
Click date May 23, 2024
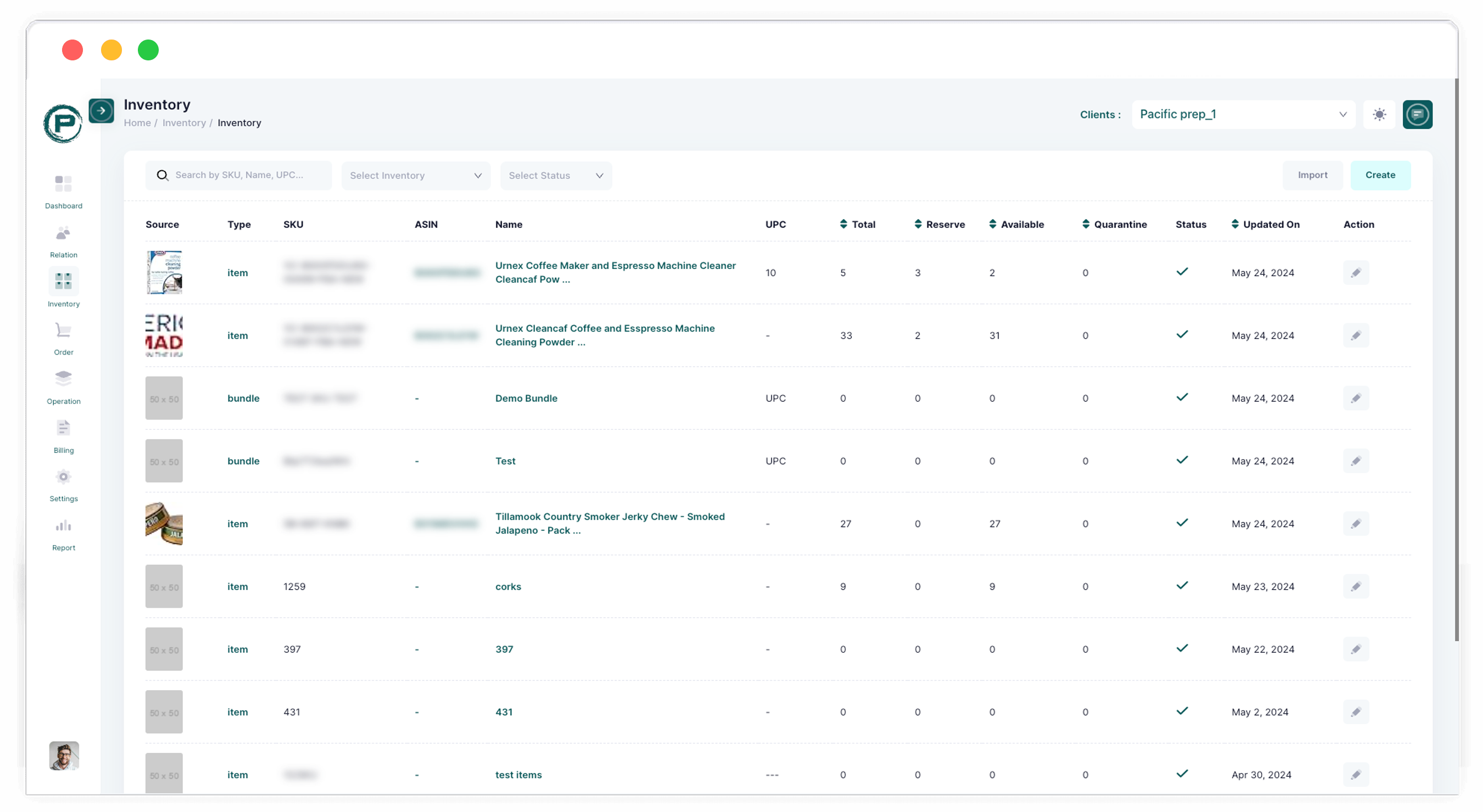[1263, 586]
